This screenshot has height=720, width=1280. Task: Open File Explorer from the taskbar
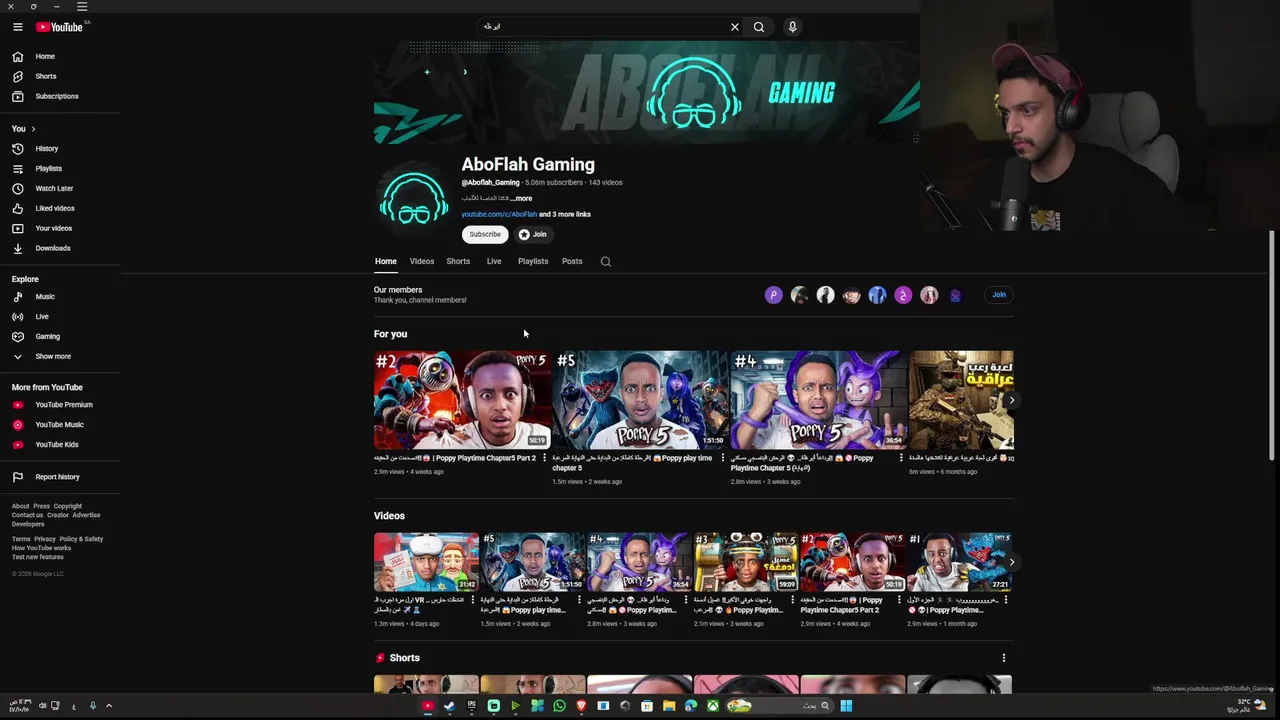pos(669,706)
